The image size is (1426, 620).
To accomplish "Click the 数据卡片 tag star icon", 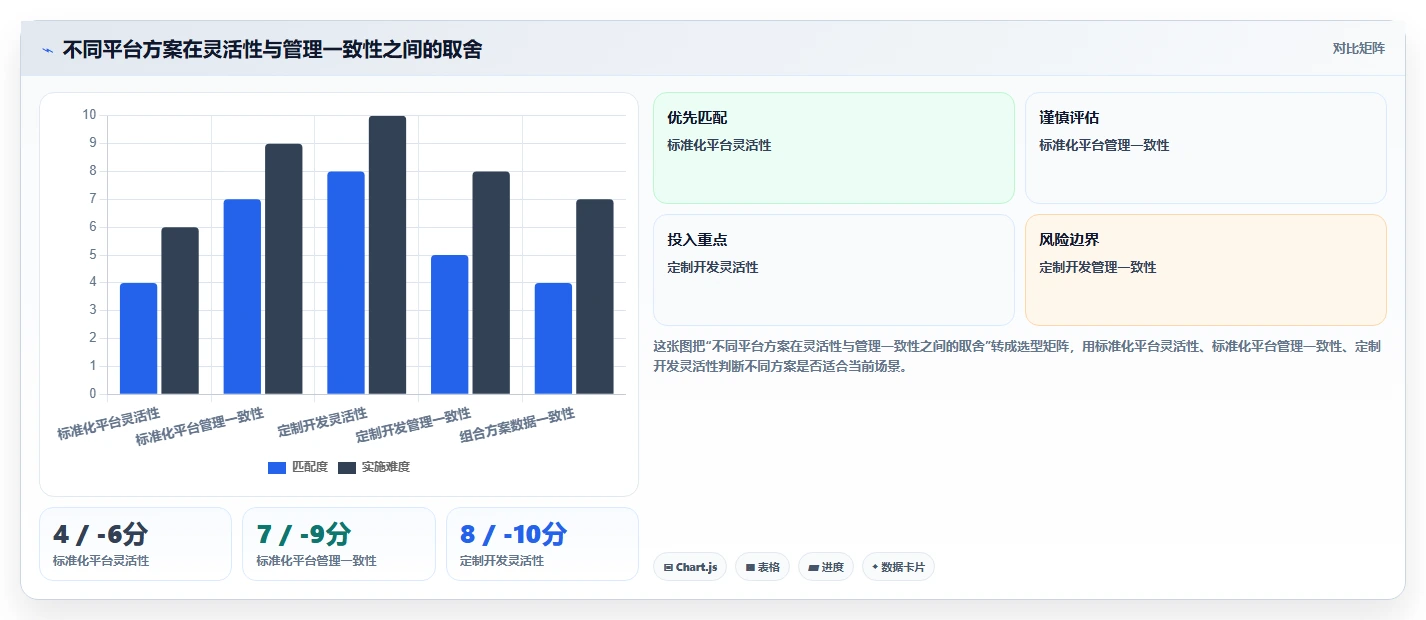I will point(875,567).
